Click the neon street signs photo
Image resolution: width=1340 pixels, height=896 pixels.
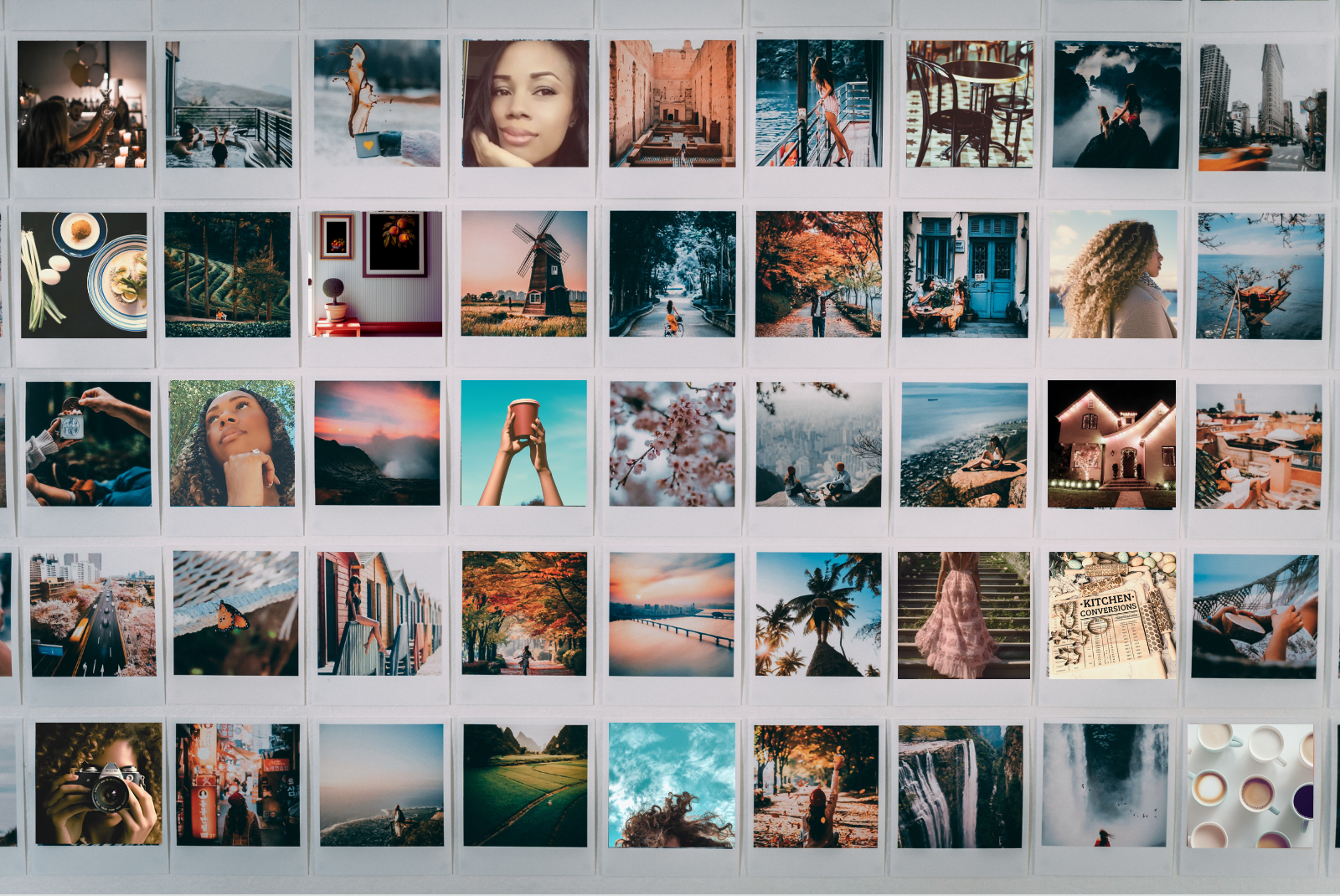[238, 785]
